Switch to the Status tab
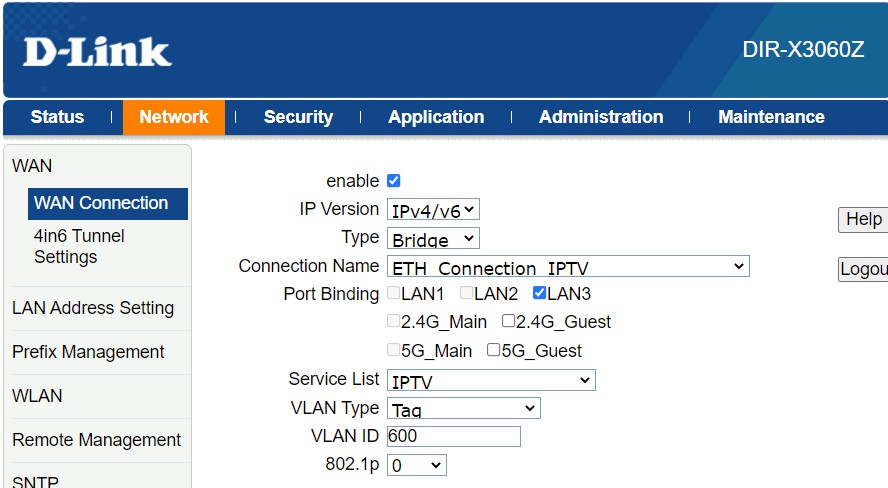The image size is (888, 488). (x=57, y=117)
